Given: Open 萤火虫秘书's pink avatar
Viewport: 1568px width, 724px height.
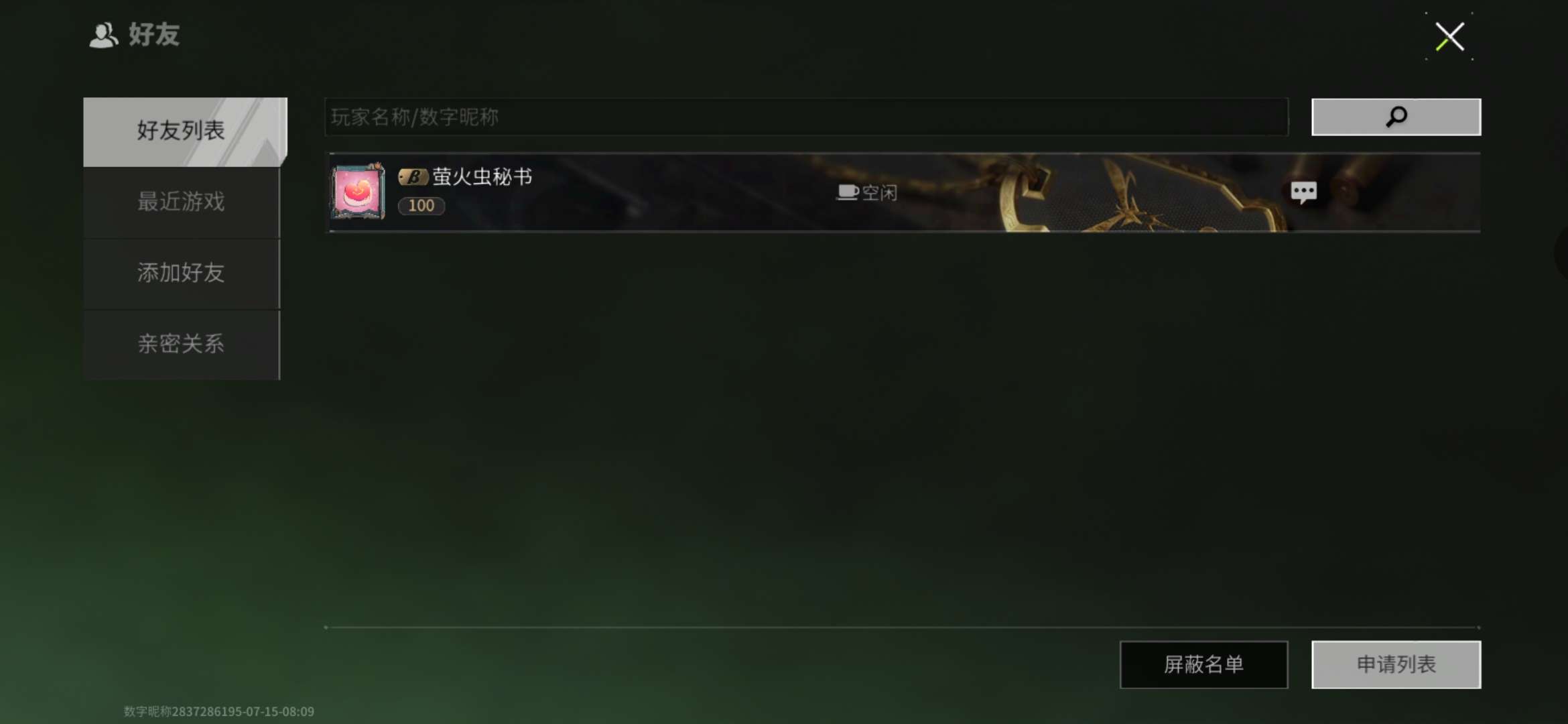Looking at the screenshot, I should point(358,192).
